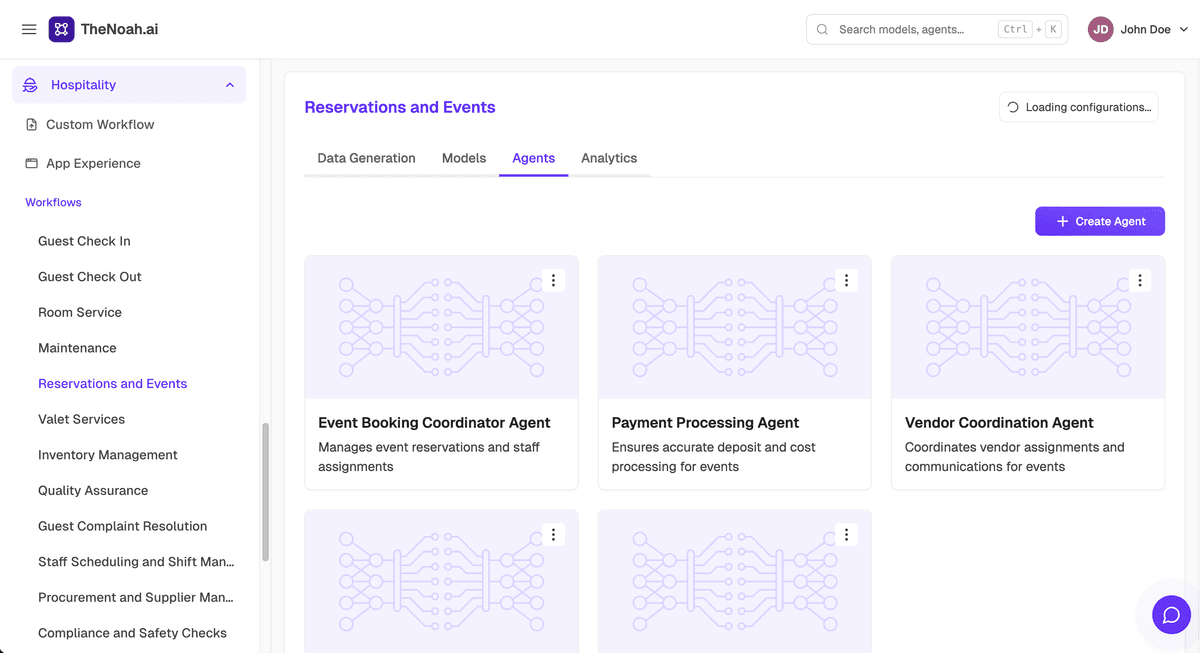The width and height of the screenshot is (1200, 653).
Task: Click the Loading configurations button
Action: [1079, 107]
